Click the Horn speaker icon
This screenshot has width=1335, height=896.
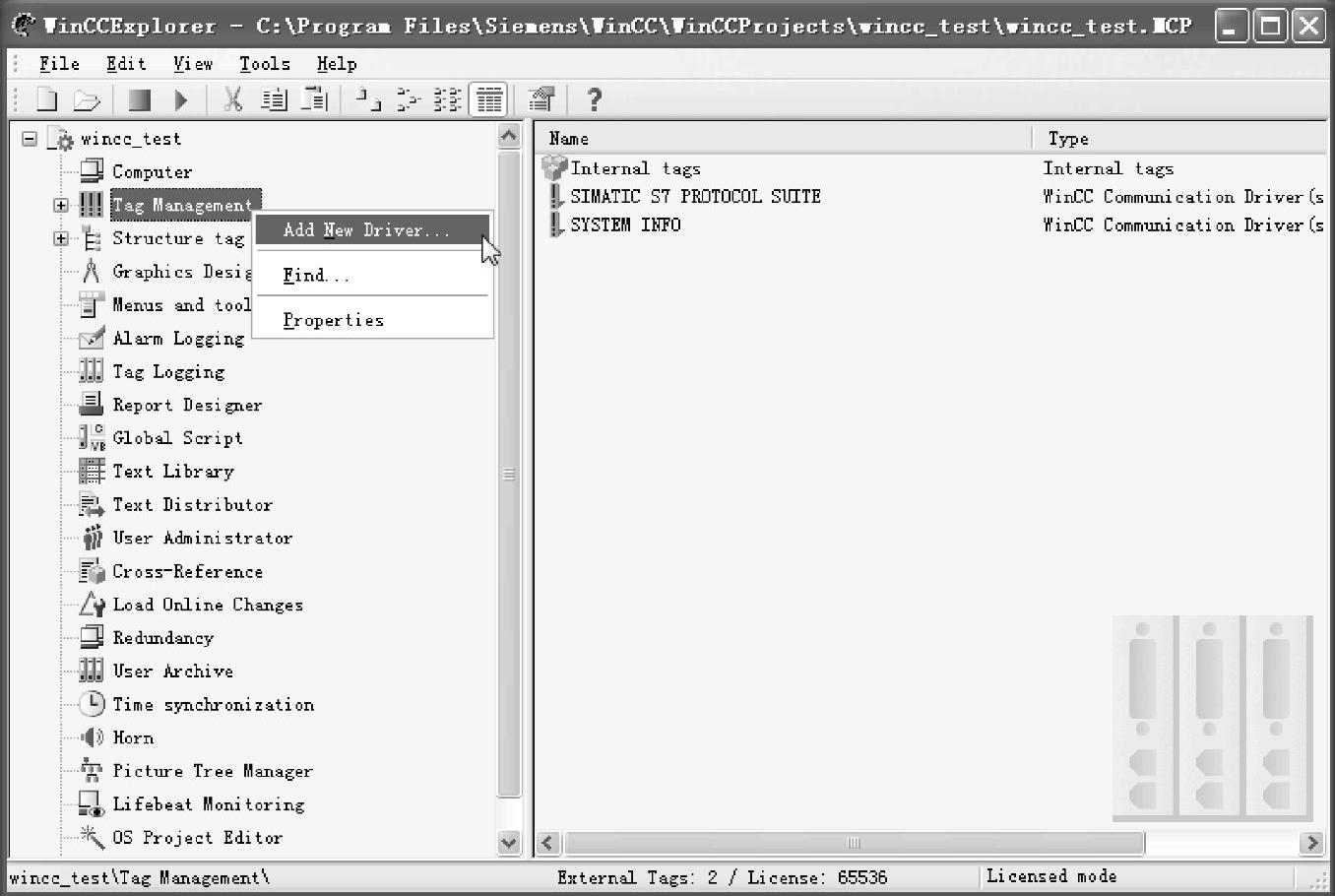(92, 737)
